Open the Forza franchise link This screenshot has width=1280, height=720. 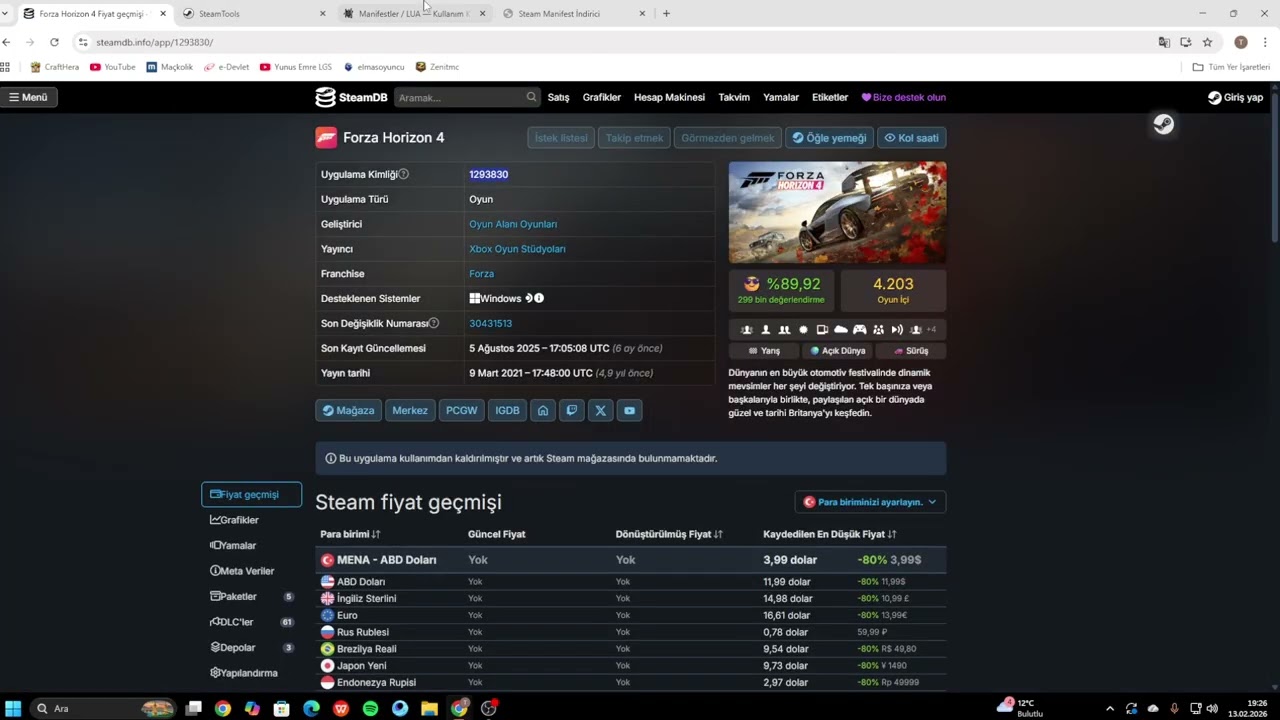pos(481,274)
